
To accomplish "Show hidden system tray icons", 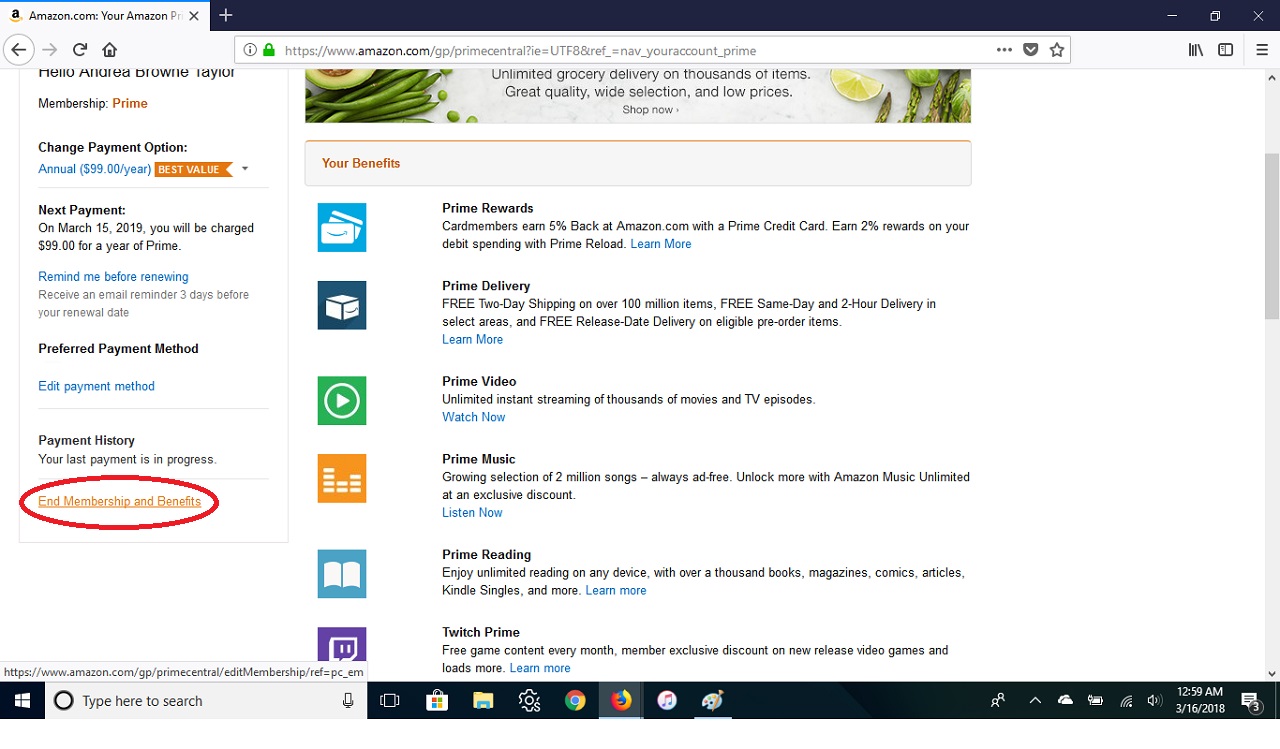I will (x=1035, y=701).
